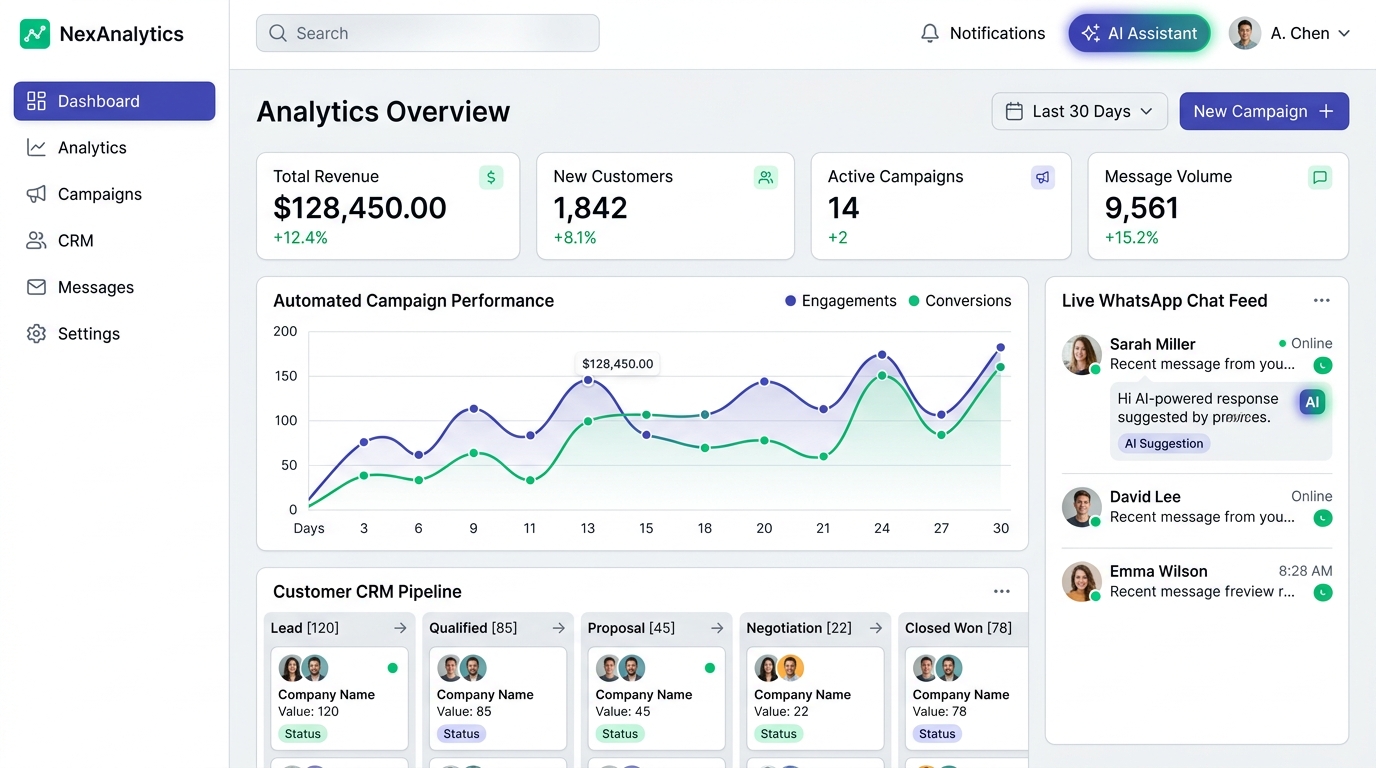Click the arrow on the Lead [120] column

click(400, 628)
